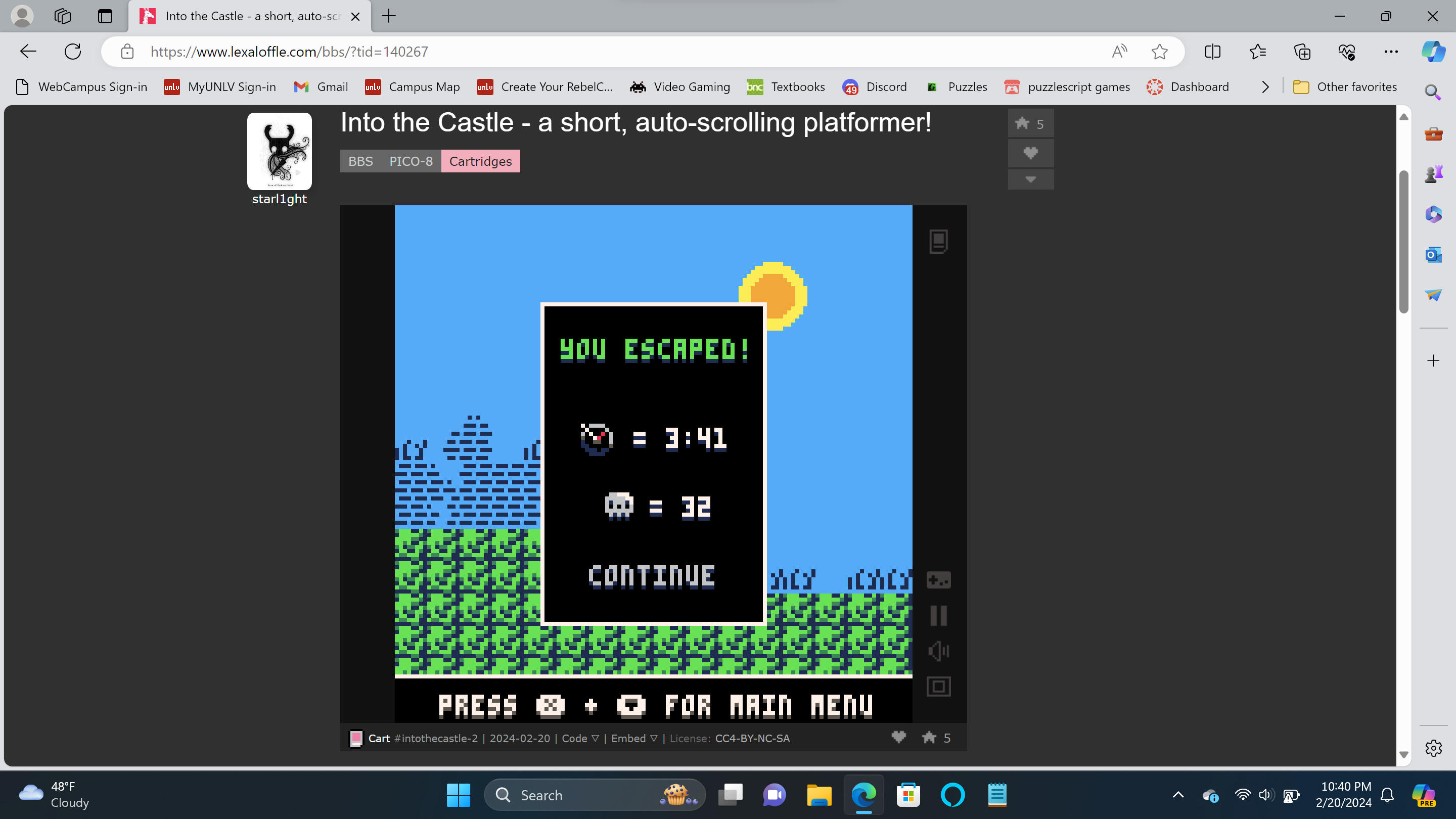
Task: Expand the Textbooks bookmark folder
Action: click(x=786, y=86)
